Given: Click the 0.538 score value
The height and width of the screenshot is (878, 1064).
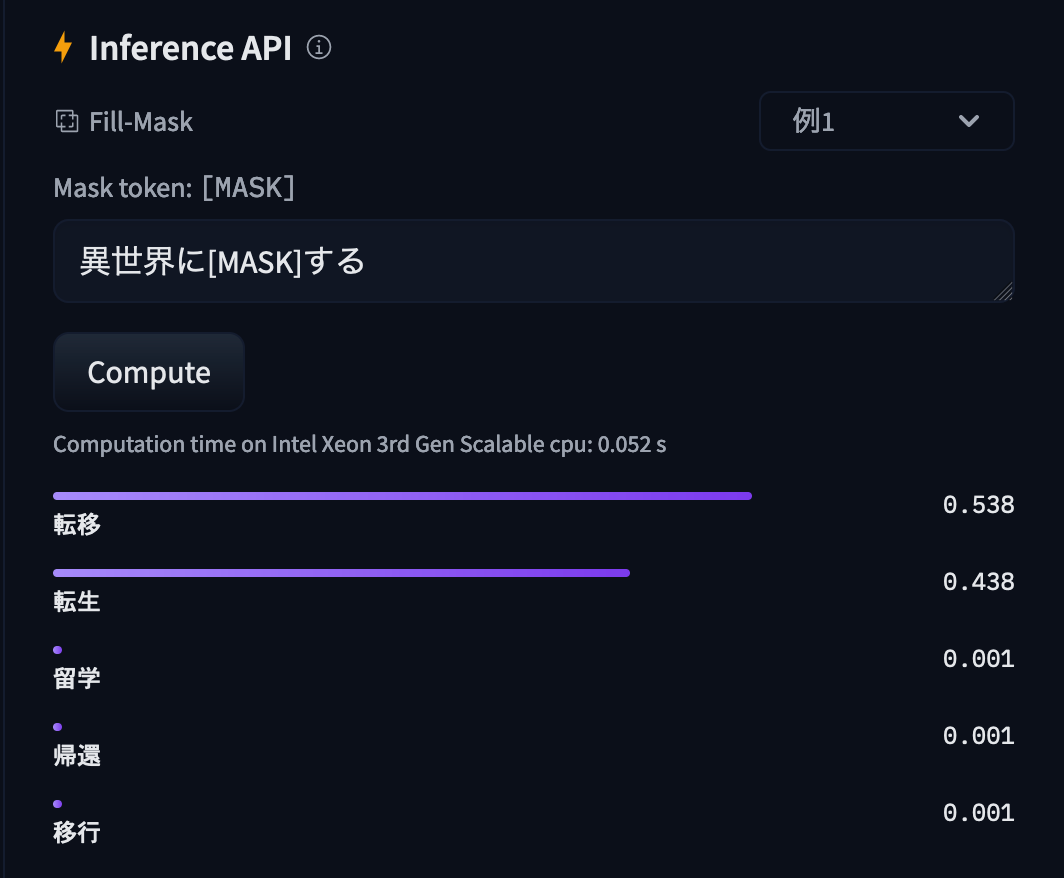Looking at the screenshot, I should coord(978,505).
